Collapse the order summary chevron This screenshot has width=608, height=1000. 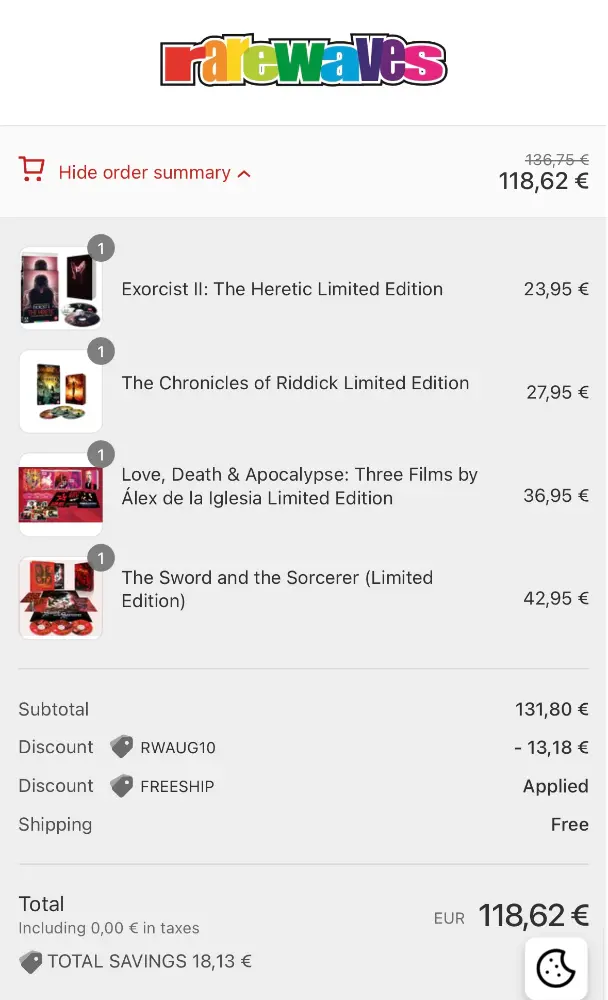click(245, 174)
